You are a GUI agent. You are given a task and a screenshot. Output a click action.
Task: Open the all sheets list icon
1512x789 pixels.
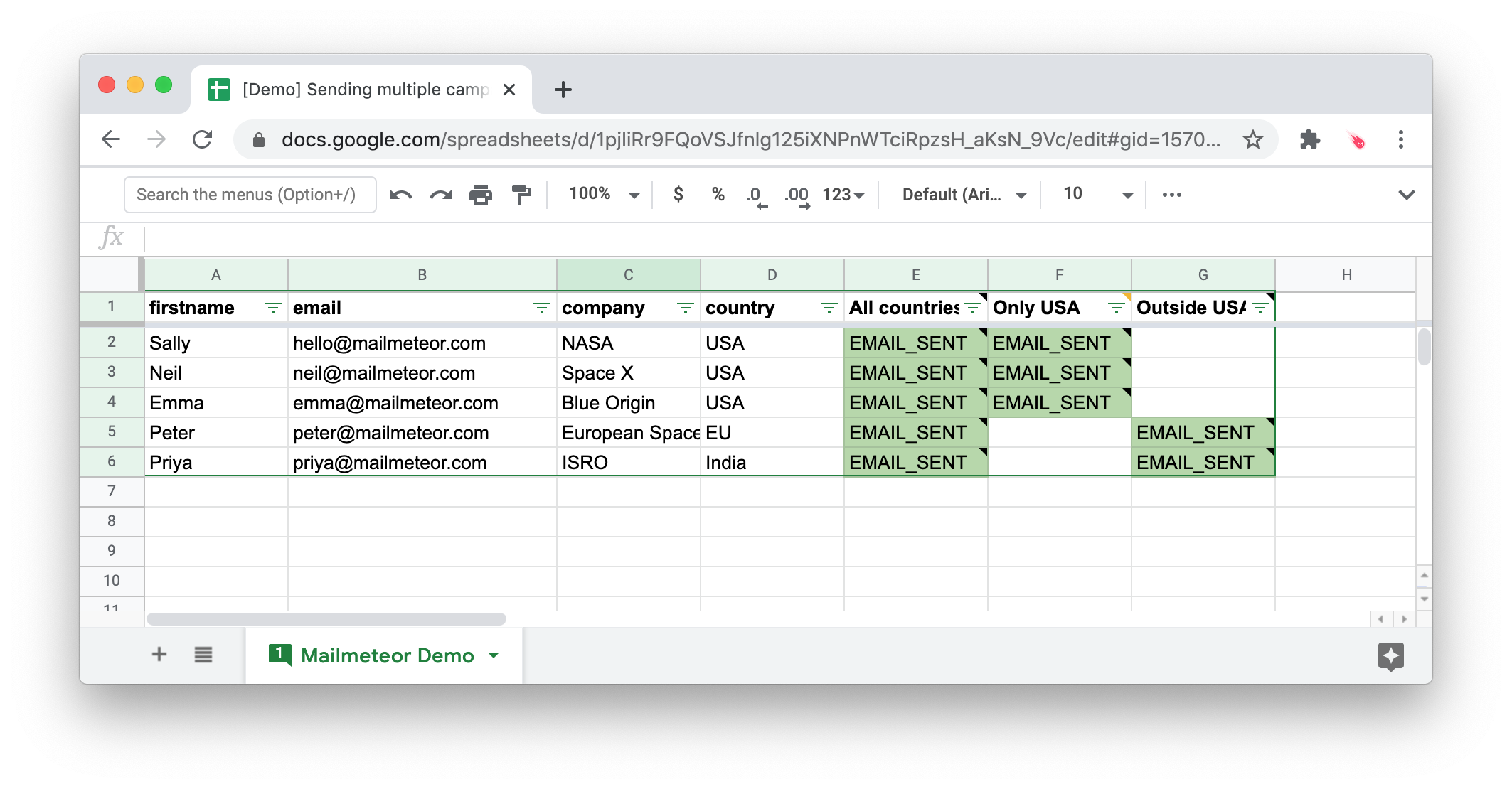pyautogui.click(x=203, y=654)
